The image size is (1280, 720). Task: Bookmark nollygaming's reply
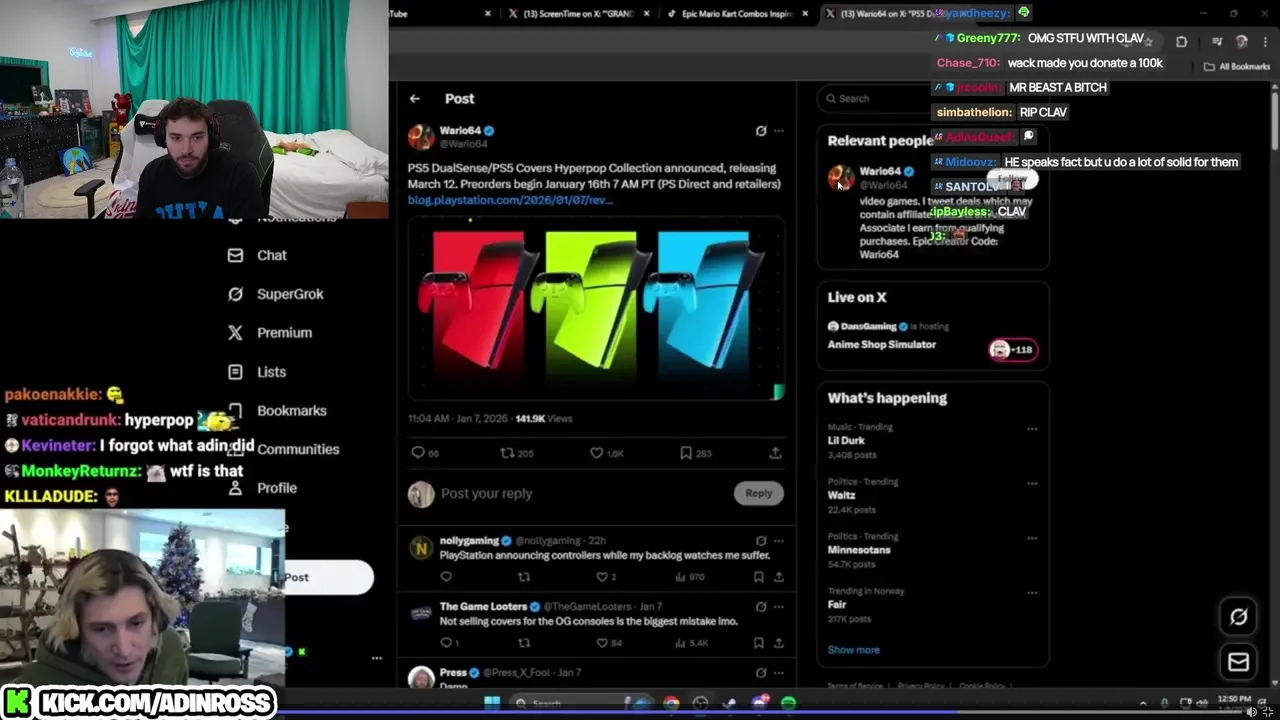point(759,577)
